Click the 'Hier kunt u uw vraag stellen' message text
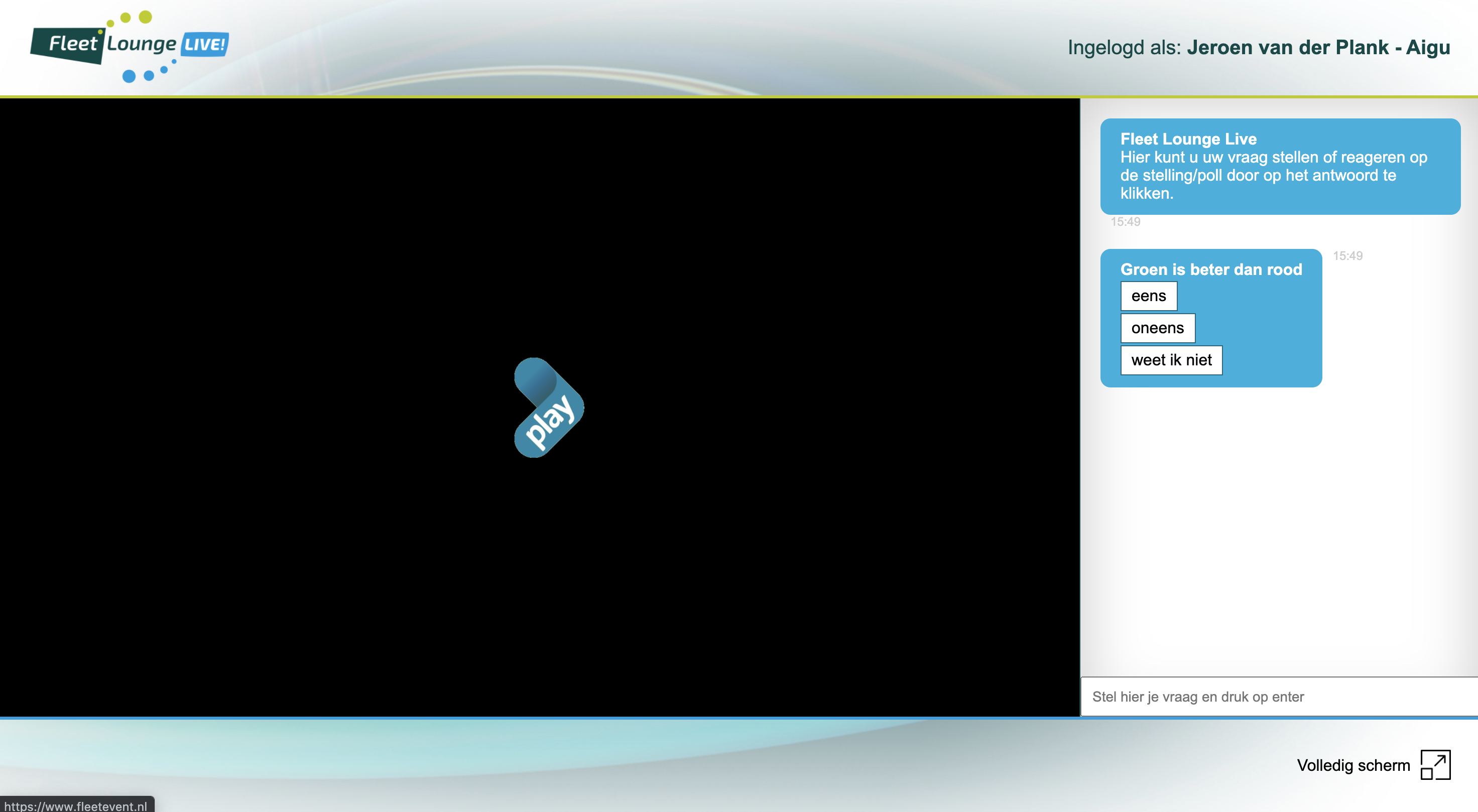Viewport: 1478px width, 812px height. tap(1274, 175)
